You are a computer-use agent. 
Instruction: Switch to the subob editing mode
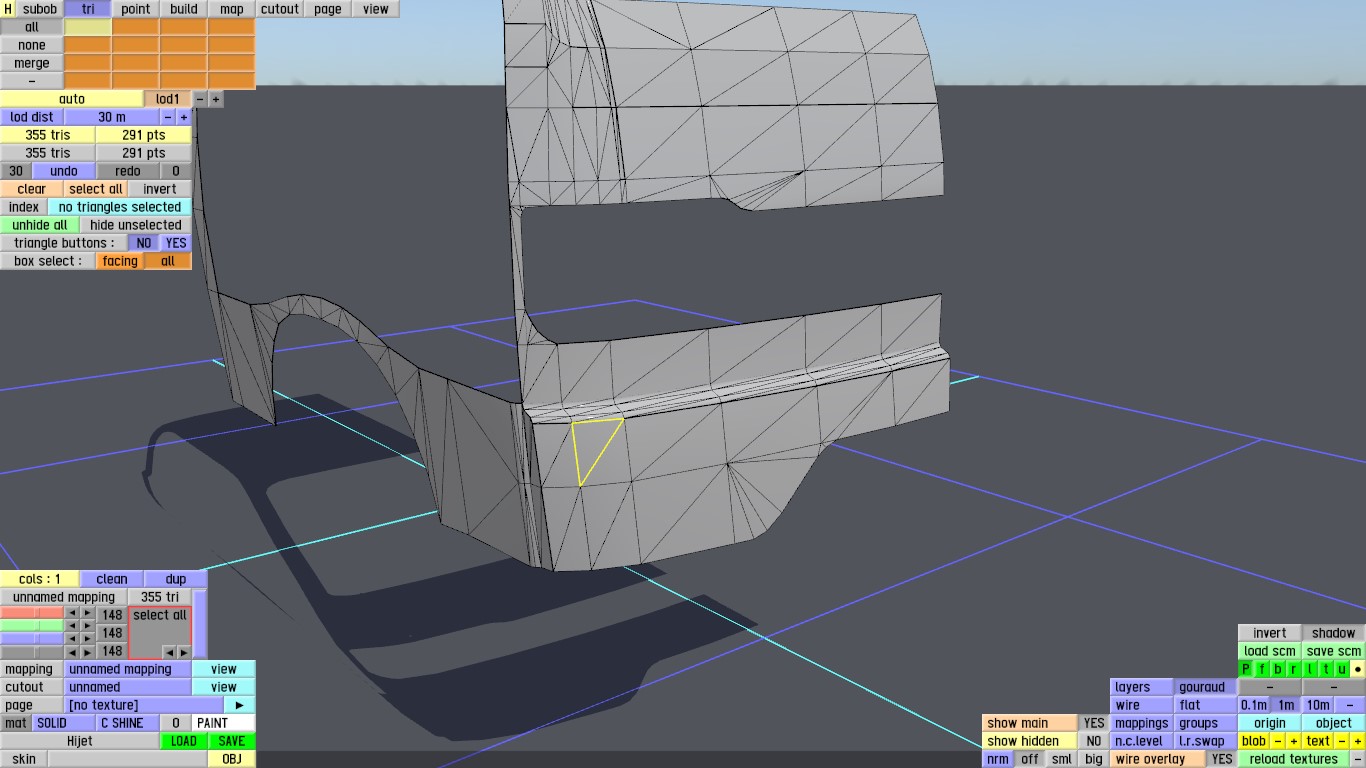pos(40,9)
